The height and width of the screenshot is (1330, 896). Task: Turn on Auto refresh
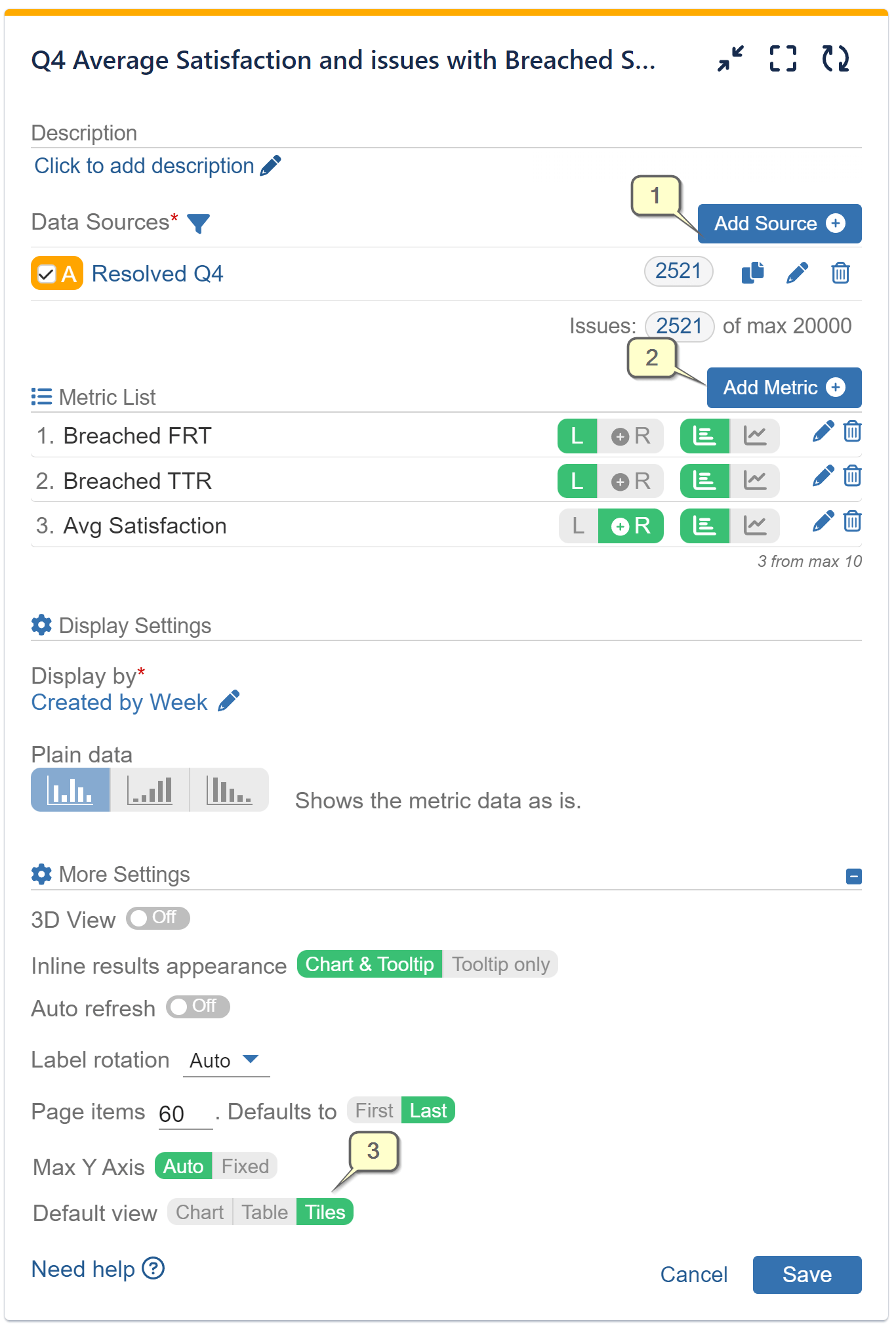tap(197, 1007)
